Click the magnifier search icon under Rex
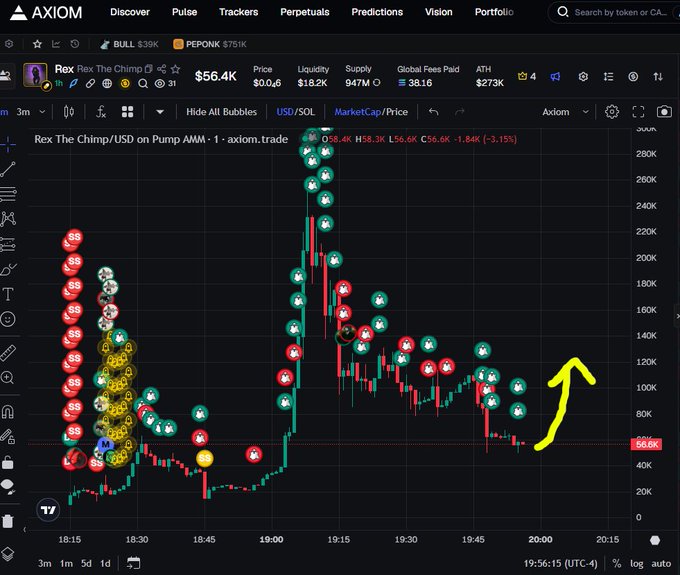 143,83
